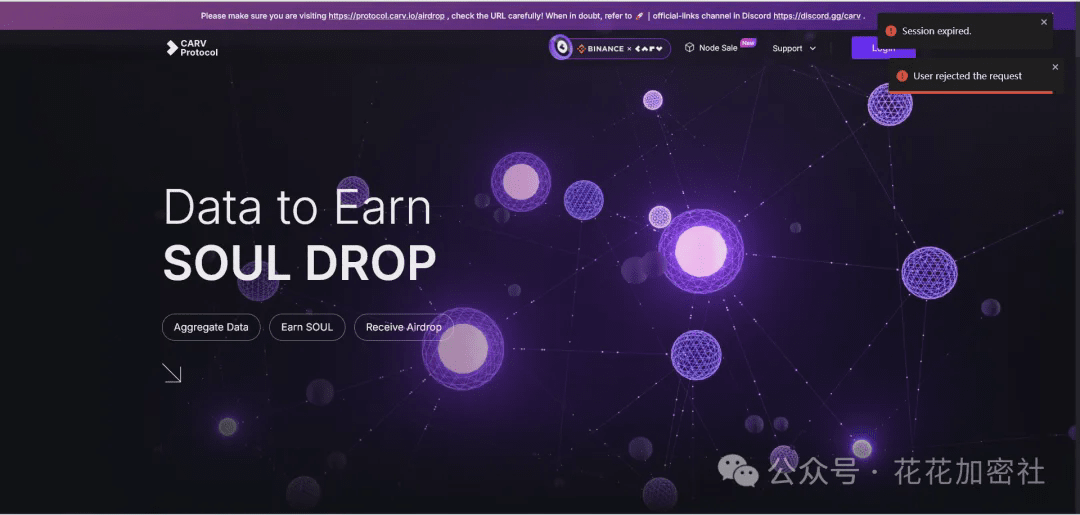Viewport: 1080px width, 515px height.
Task: Dismiss the Session expired notification
Action: click(x=1043, y=22)
